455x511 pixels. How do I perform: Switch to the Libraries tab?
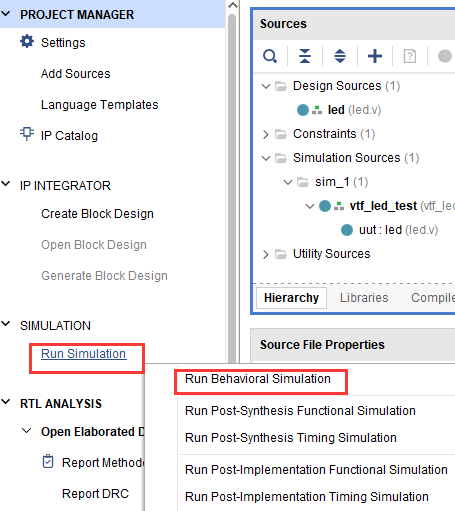click(x=364, y=298)
